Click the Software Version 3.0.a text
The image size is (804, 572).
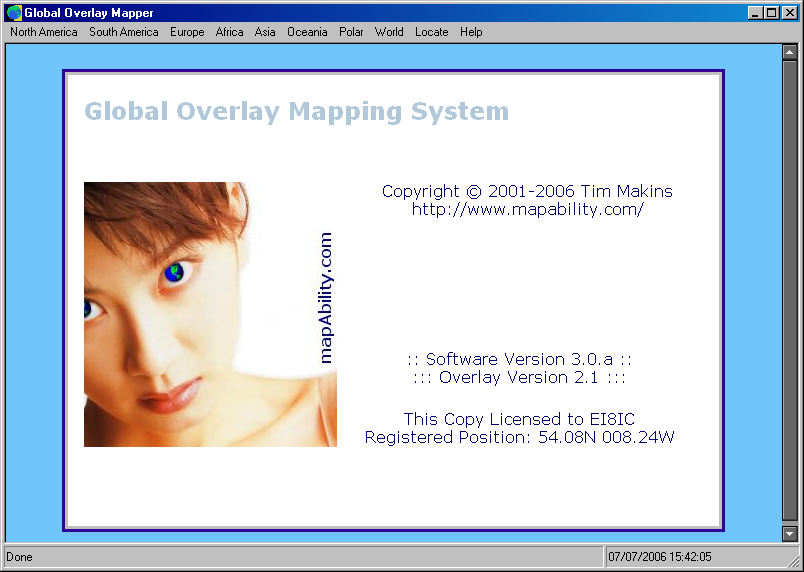(519, 359)
